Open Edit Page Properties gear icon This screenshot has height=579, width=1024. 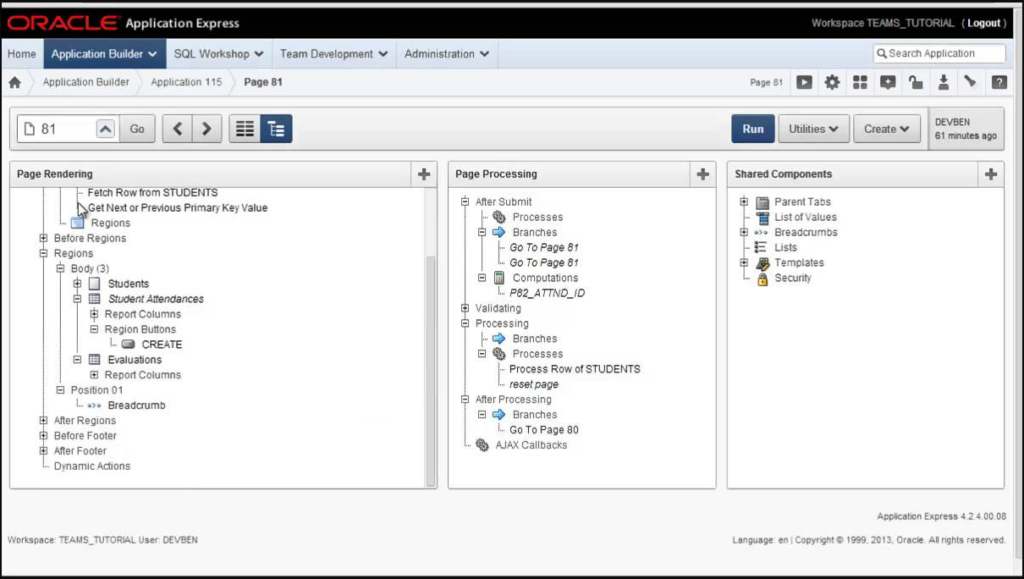click(832, 82)
